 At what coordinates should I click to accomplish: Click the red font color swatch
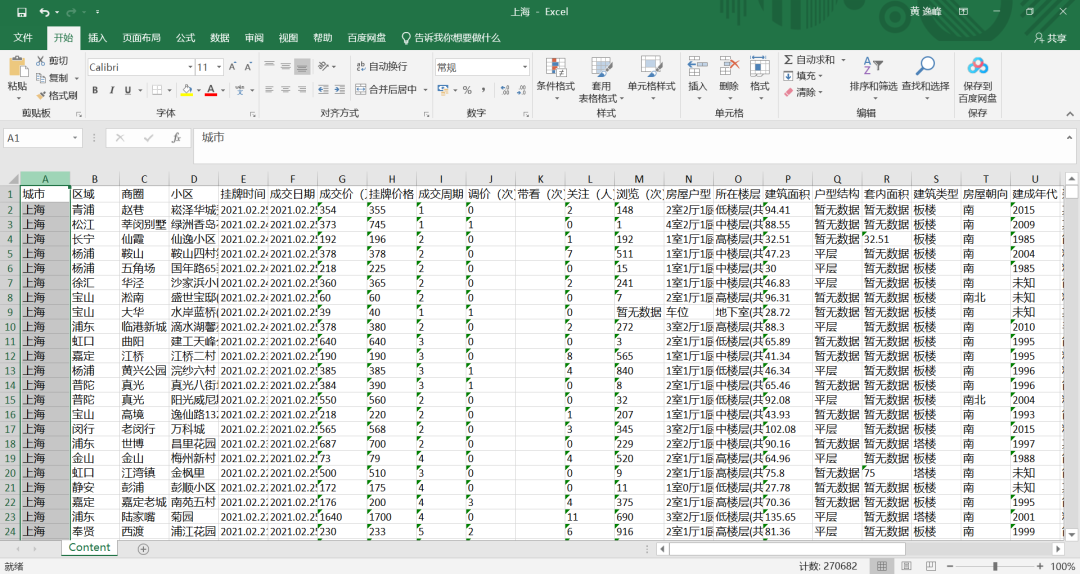coord(211,90)
